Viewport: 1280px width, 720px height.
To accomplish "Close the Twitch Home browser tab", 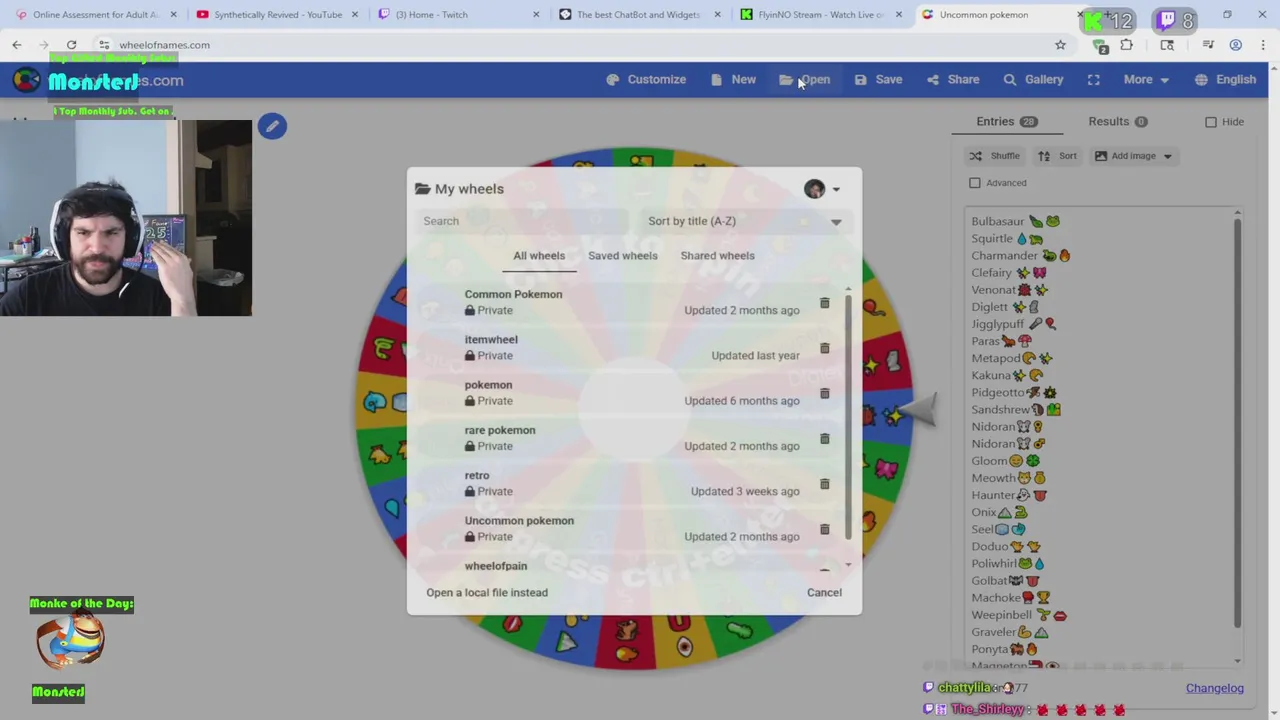I will tap(536, 15).
